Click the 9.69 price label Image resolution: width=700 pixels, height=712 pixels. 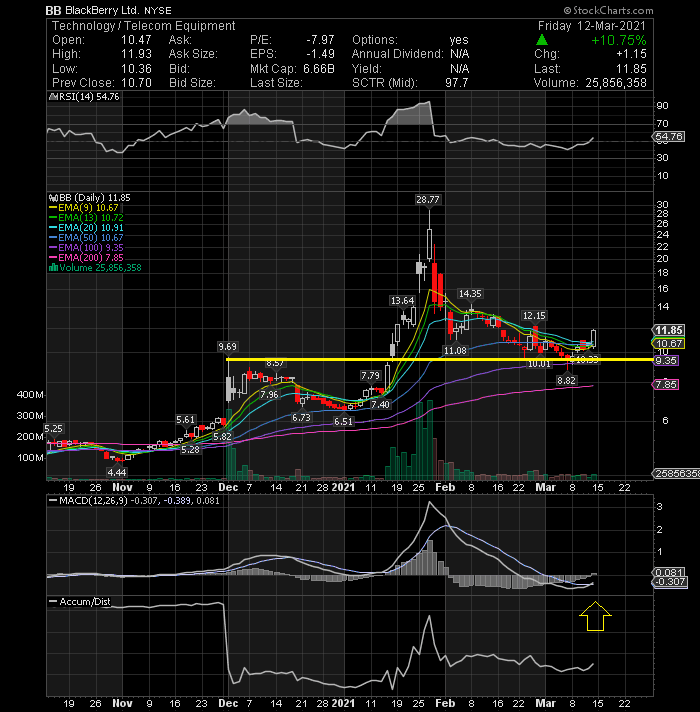click(x=227, y=347)
